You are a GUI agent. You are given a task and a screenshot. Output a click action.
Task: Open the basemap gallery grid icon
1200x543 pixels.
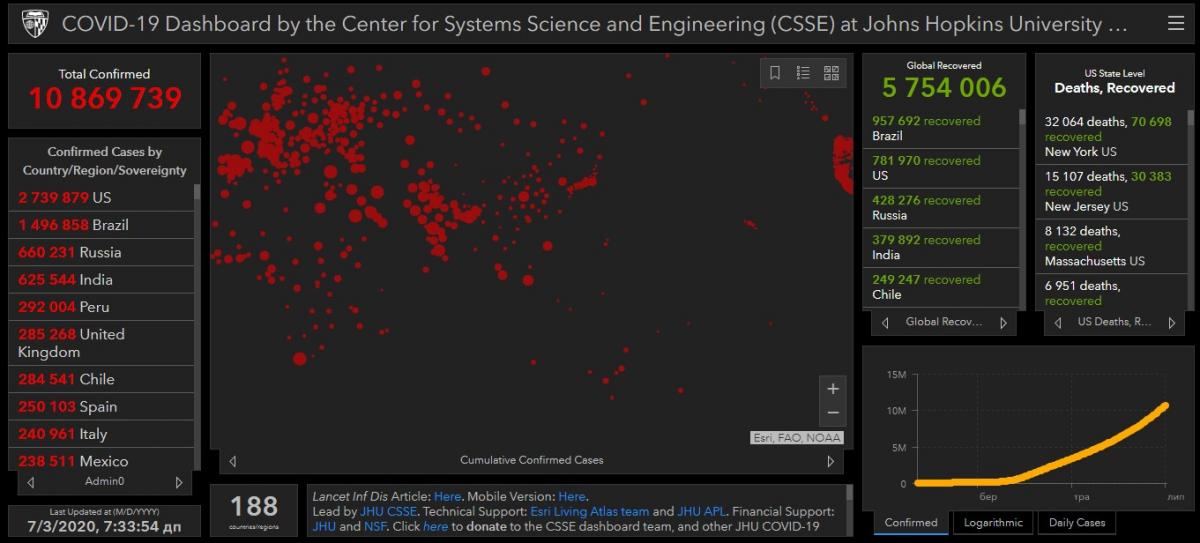pos(831,72)
